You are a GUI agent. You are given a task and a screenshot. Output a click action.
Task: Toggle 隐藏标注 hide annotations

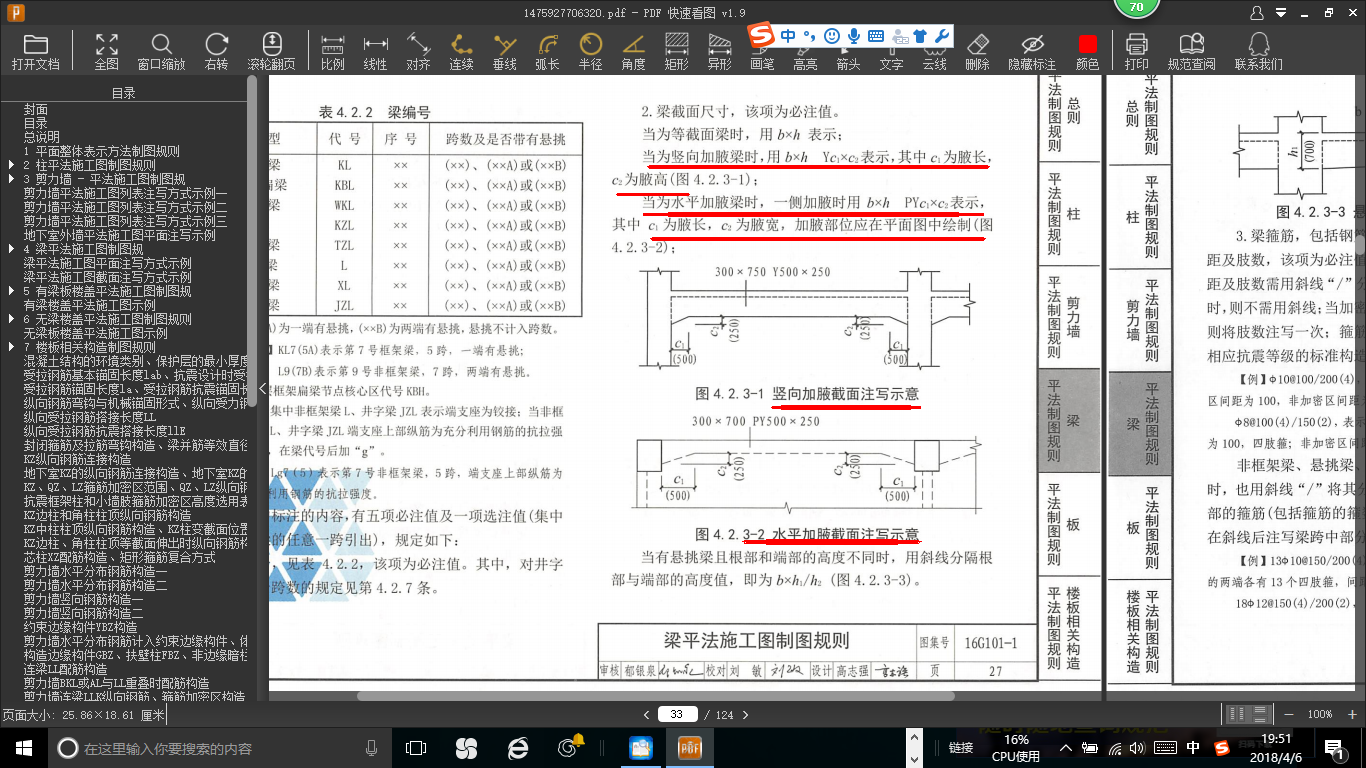pos(1032,51)
